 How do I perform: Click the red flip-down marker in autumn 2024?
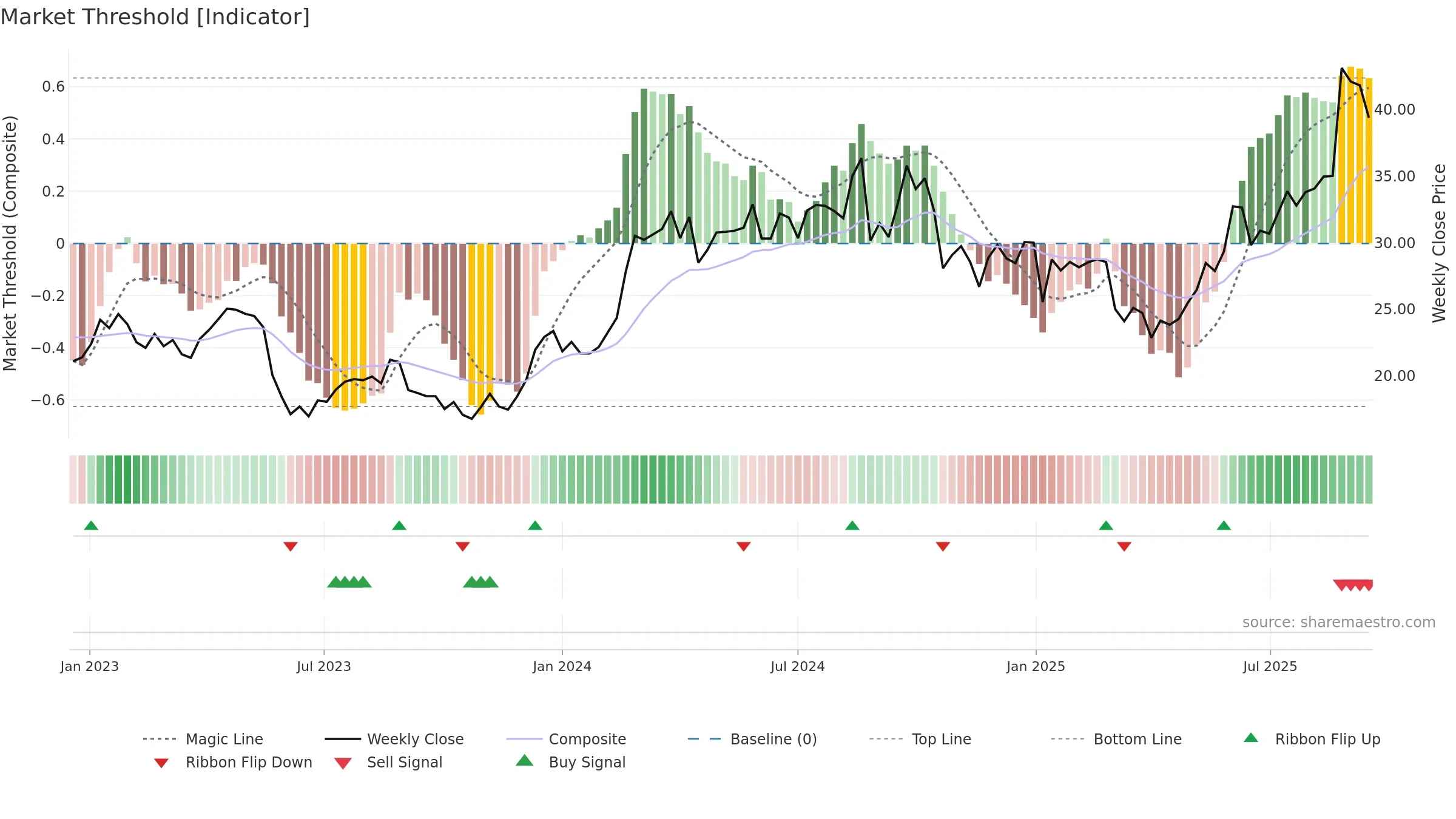point(943,547)
